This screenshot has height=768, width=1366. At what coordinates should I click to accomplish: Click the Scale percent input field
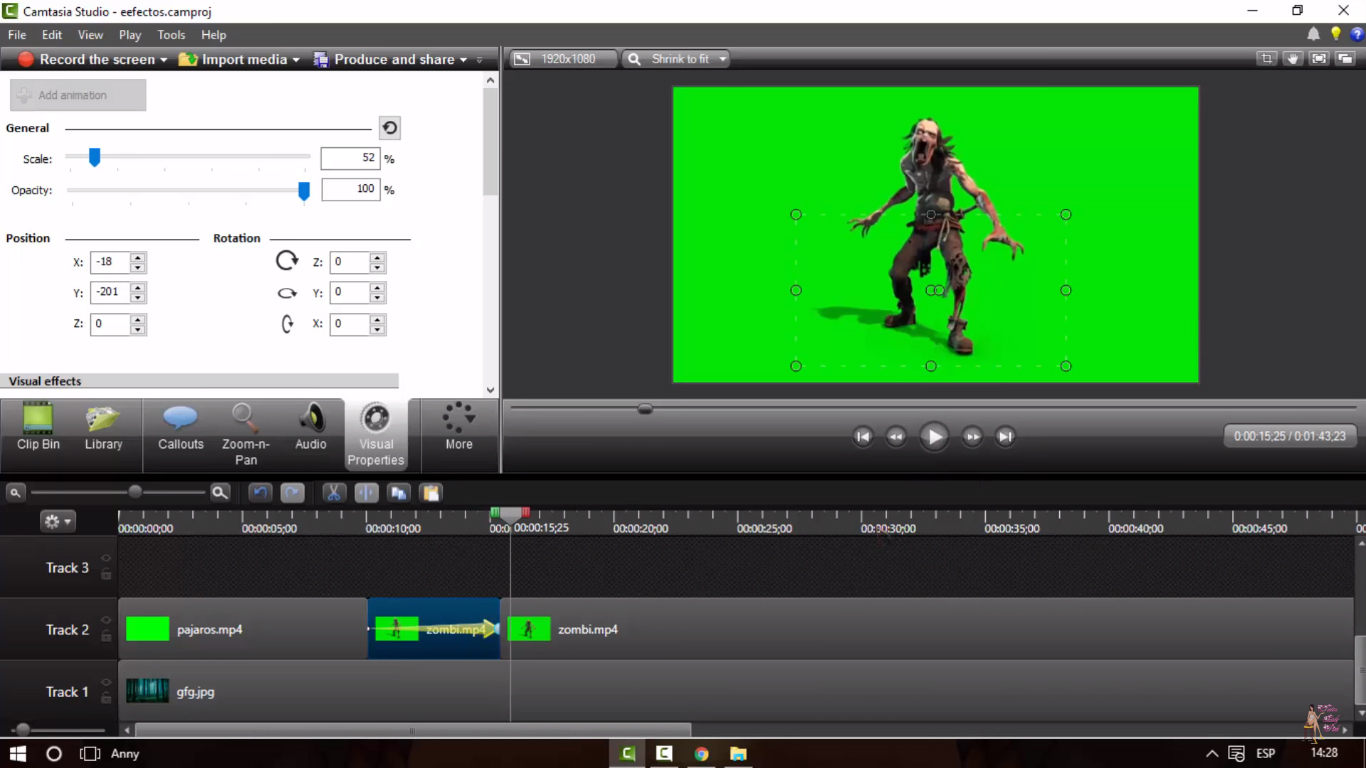pyautogui.click(x=350, y=158)
